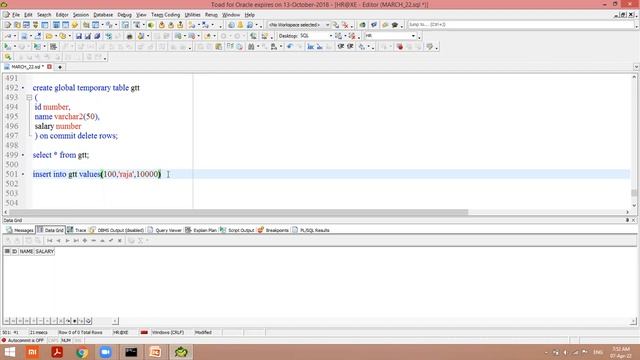
Task: Switch to the Query Viewer tab
Action: point(164,230)
